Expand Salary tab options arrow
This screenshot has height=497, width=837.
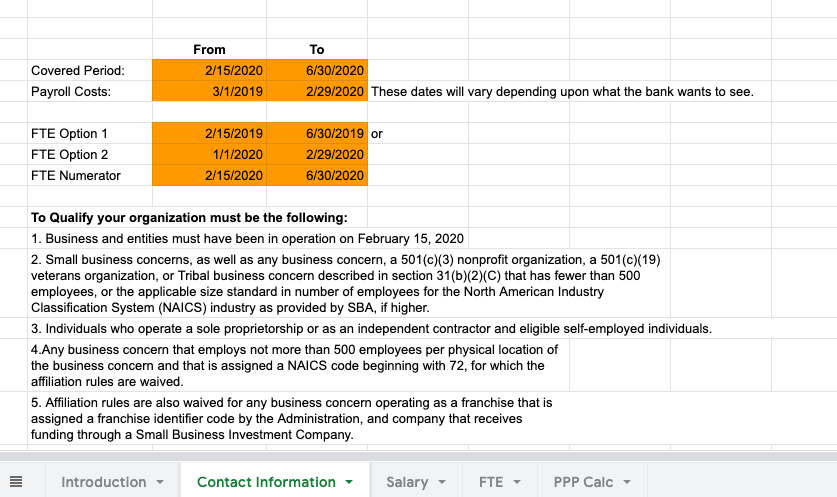tap(442, 482)
